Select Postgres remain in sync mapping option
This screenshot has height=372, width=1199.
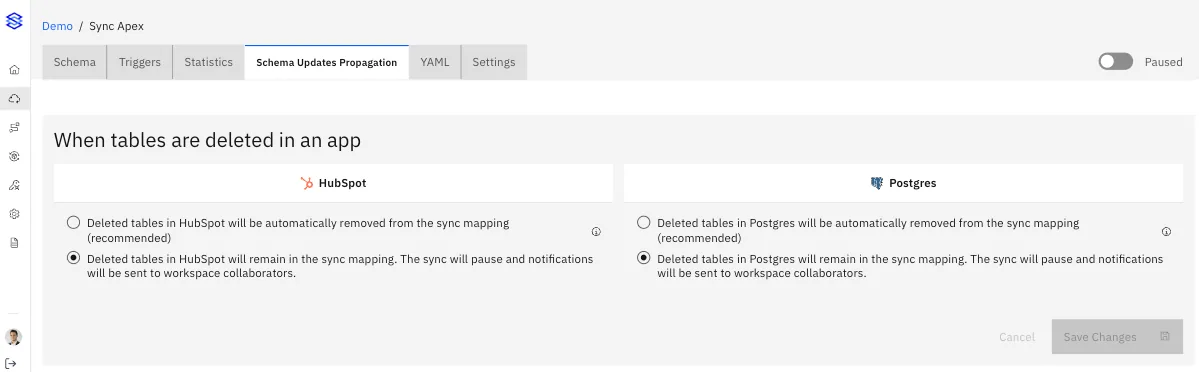[x=644, y=258]
